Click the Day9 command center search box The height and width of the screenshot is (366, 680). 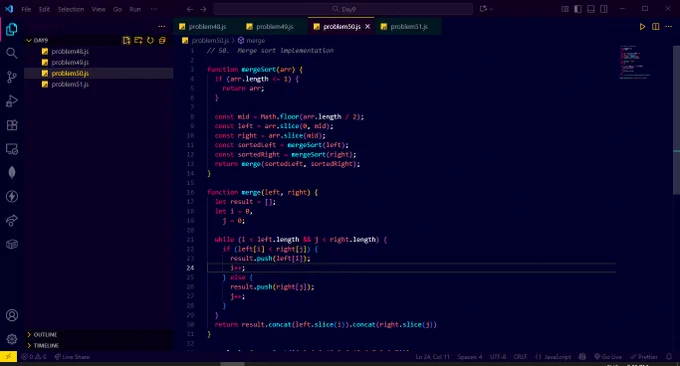point(343,9)
